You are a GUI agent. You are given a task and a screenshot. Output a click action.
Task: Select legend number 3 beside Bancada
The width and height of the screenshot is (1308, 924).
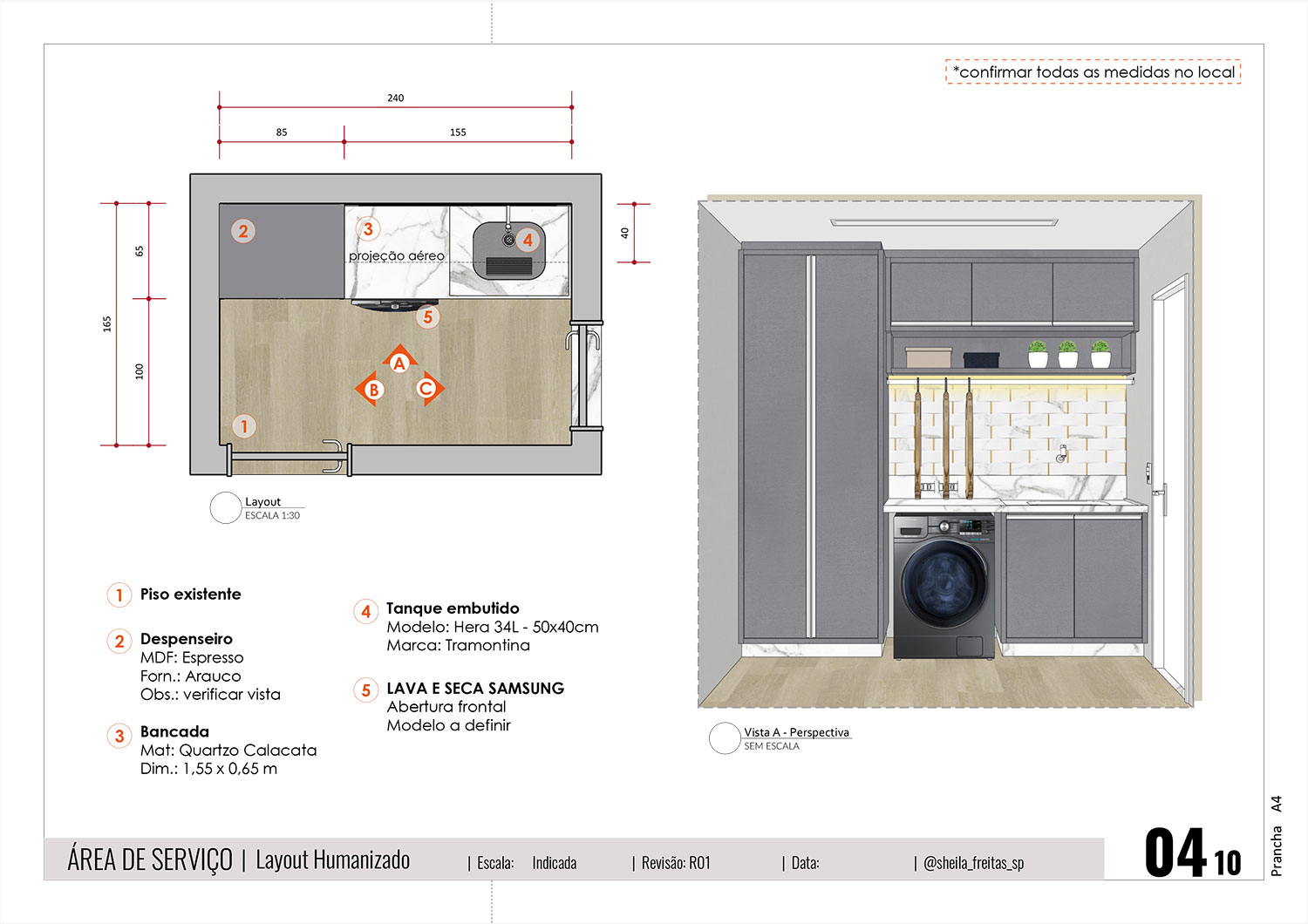119,736
